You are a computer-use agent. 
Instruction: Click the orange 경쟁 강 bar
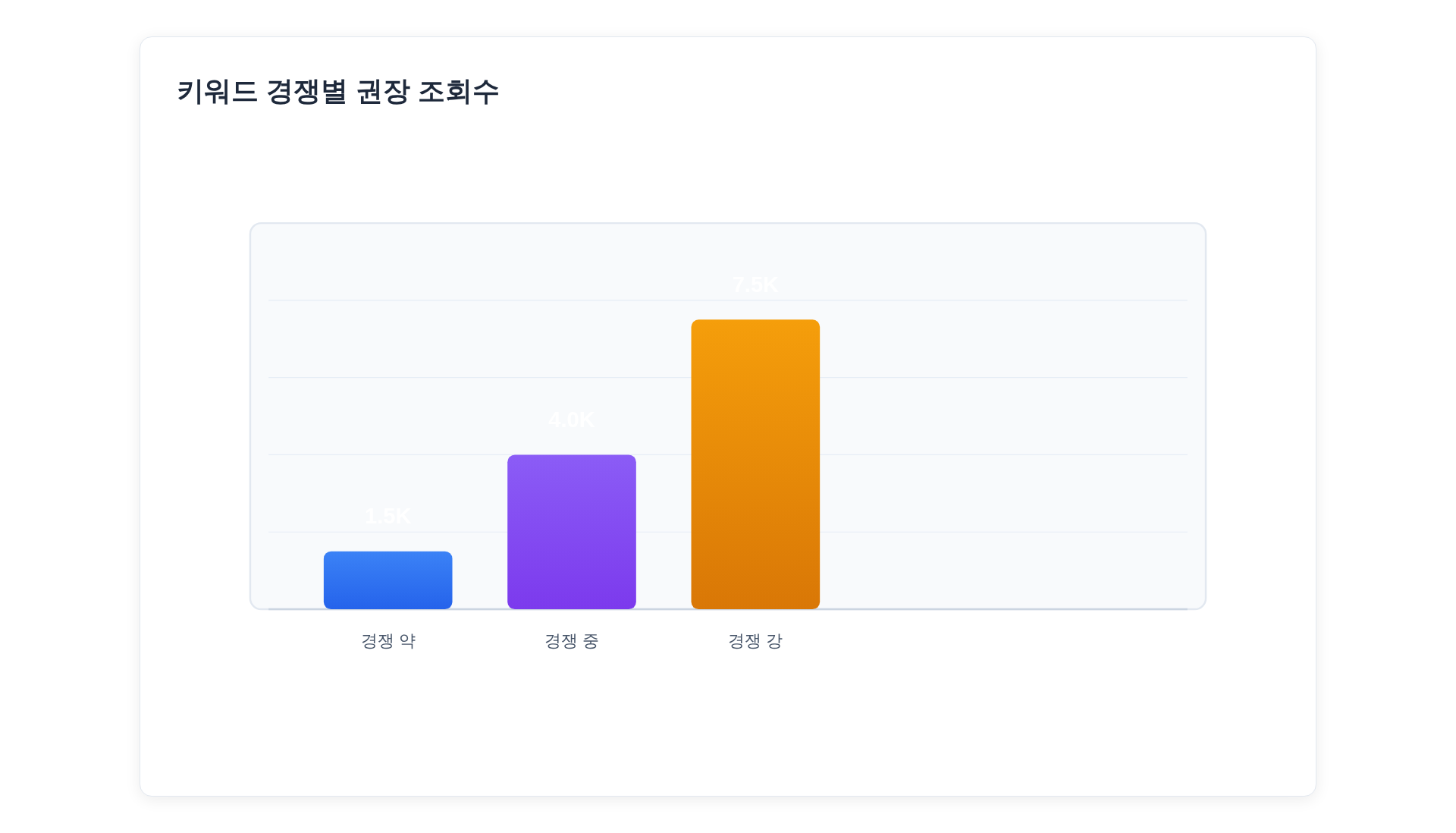click(x=755, y=464)
